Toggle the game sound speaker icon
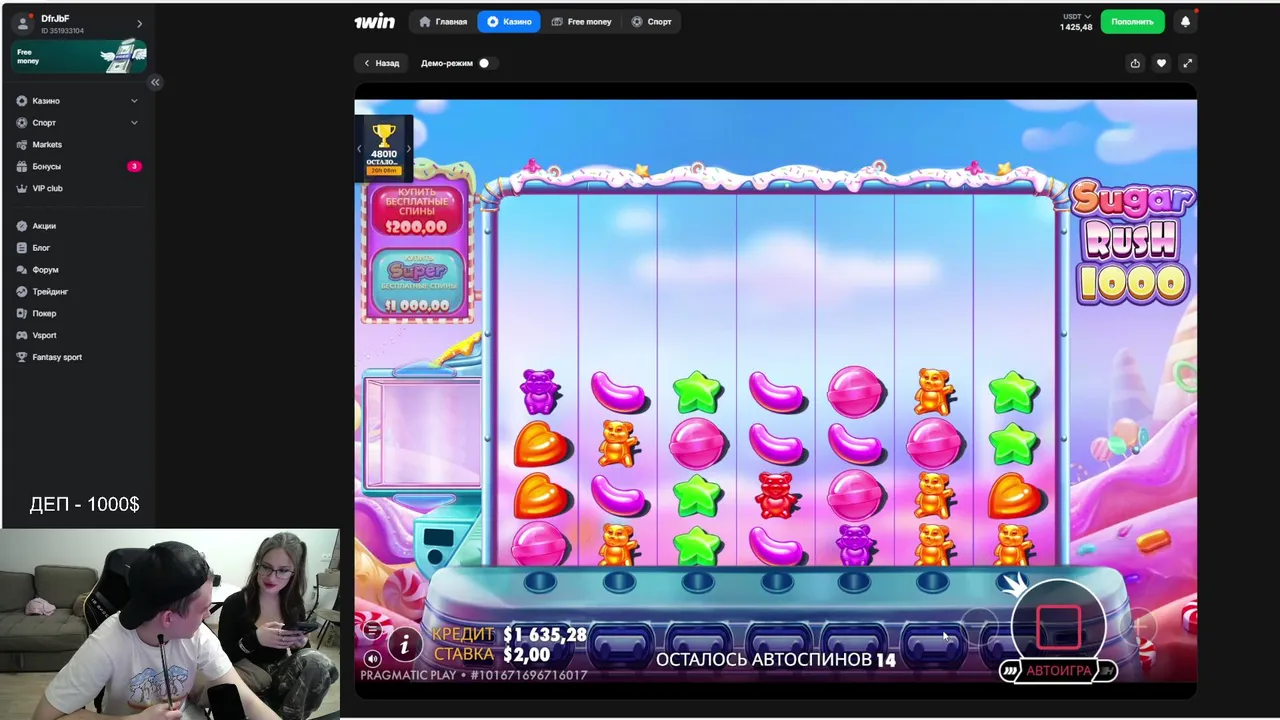The width and height of the screenshot is (1280, 720). [x=372, y=658]
